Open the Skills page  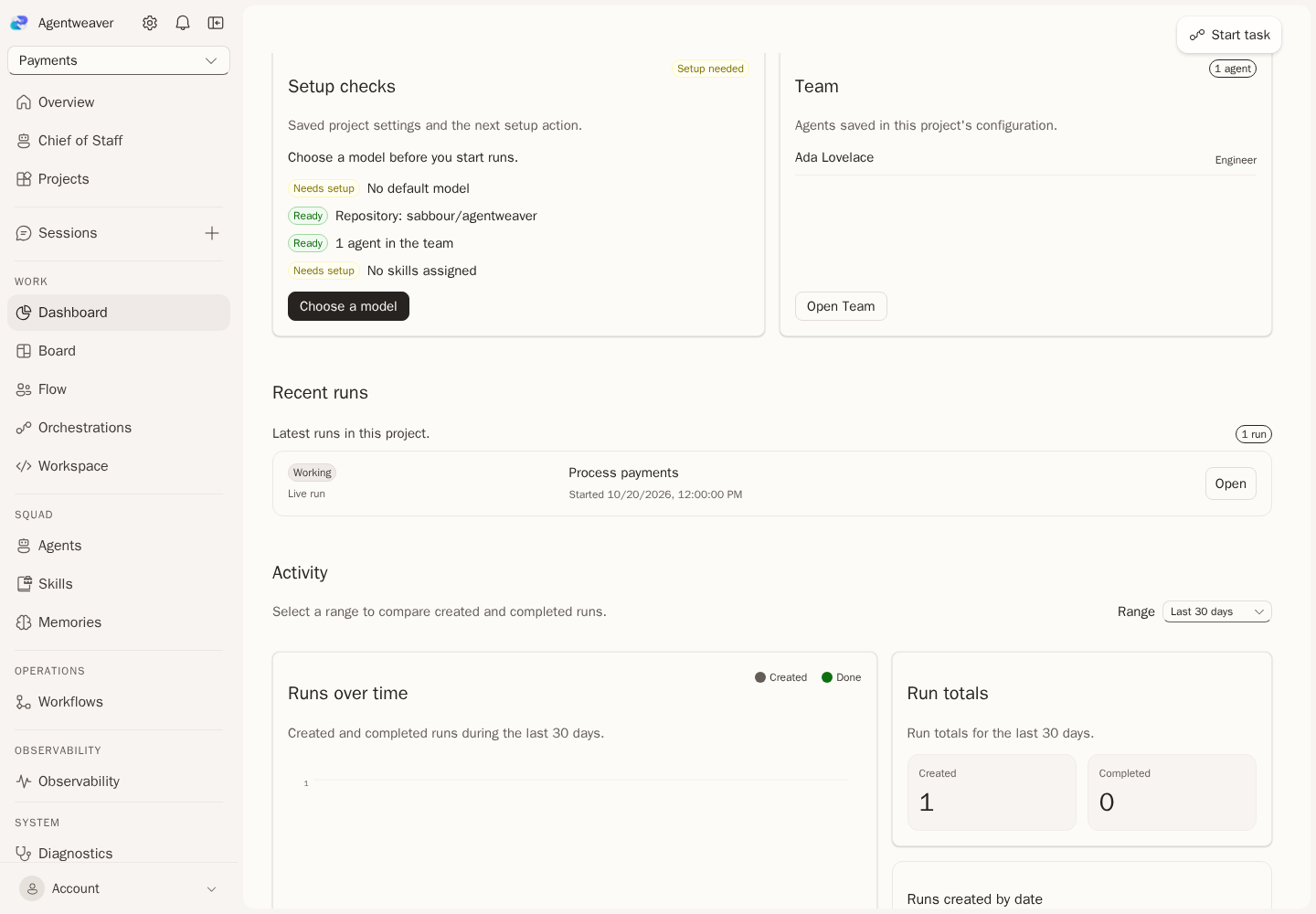coord(119,584)
